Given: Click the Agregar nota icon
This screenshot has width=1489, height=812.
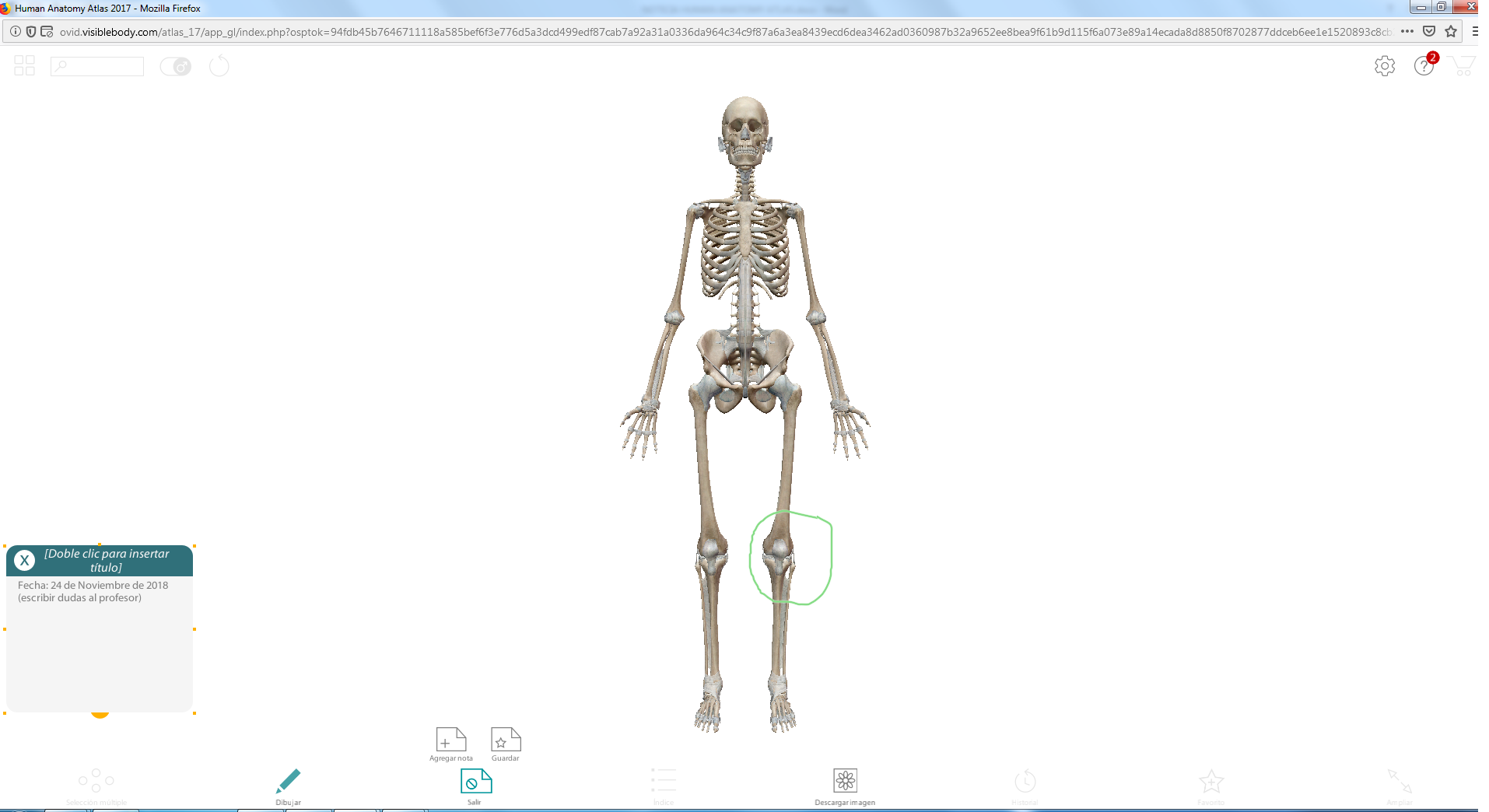Looking at the screenshot, I should pos(450,740).
